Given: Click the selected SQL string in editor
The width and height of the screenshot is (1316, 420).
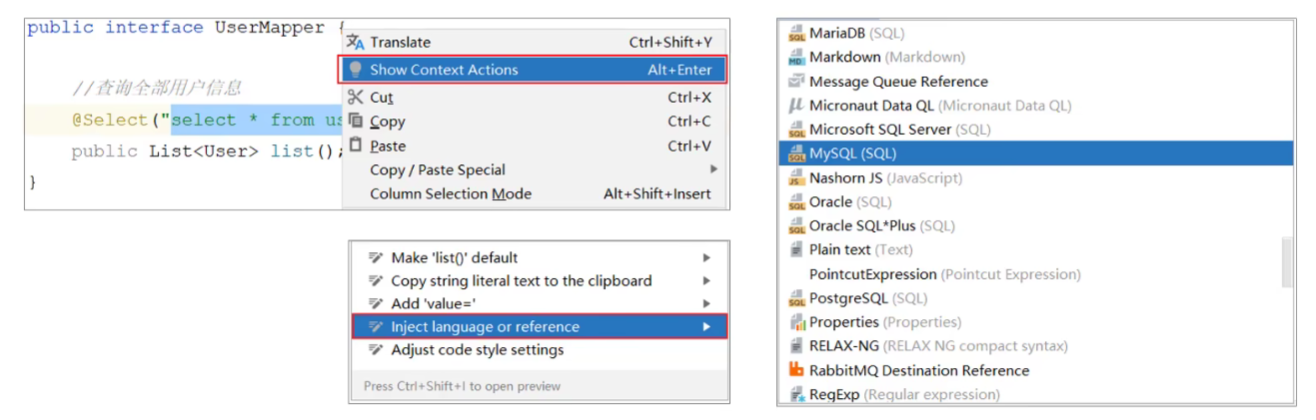Looking at the screenshot, I should point(255,121).
